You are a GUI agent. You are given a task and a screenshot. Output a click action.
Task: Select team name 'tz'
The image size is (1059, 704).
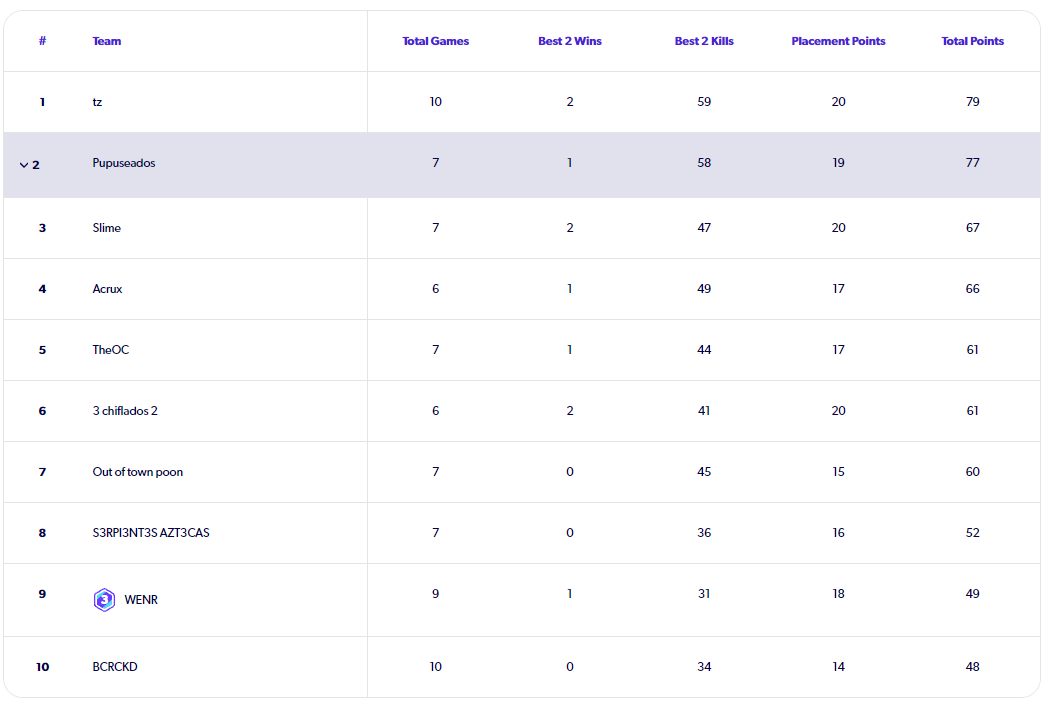click(97, 102)
